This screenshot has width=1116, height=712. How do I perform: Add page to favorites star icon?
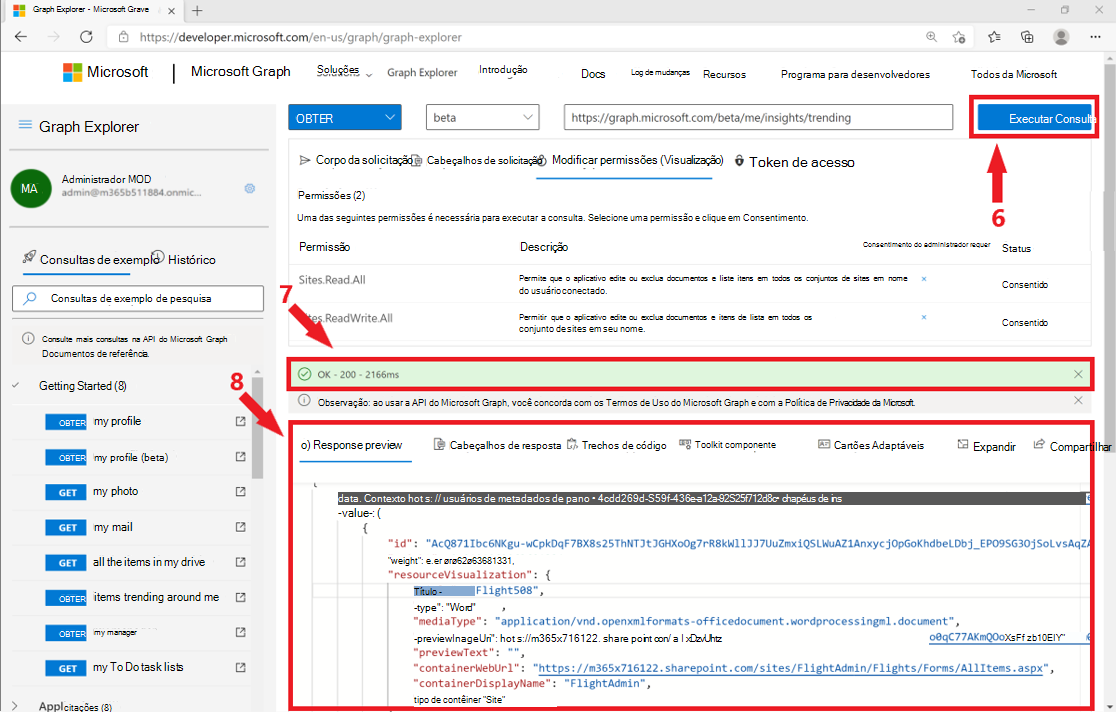pyautogui.click(x=959, y=37)
